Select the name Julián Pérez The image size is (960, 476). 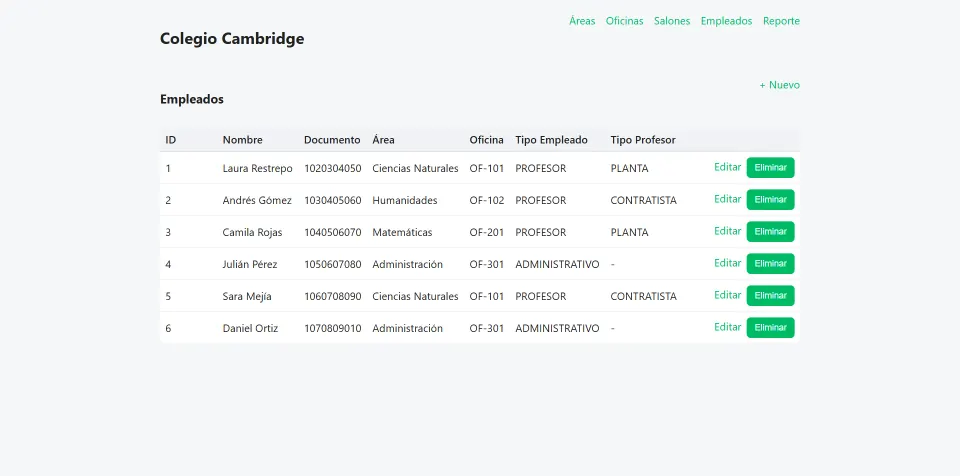pyautogui.click(x=250, y=264)
